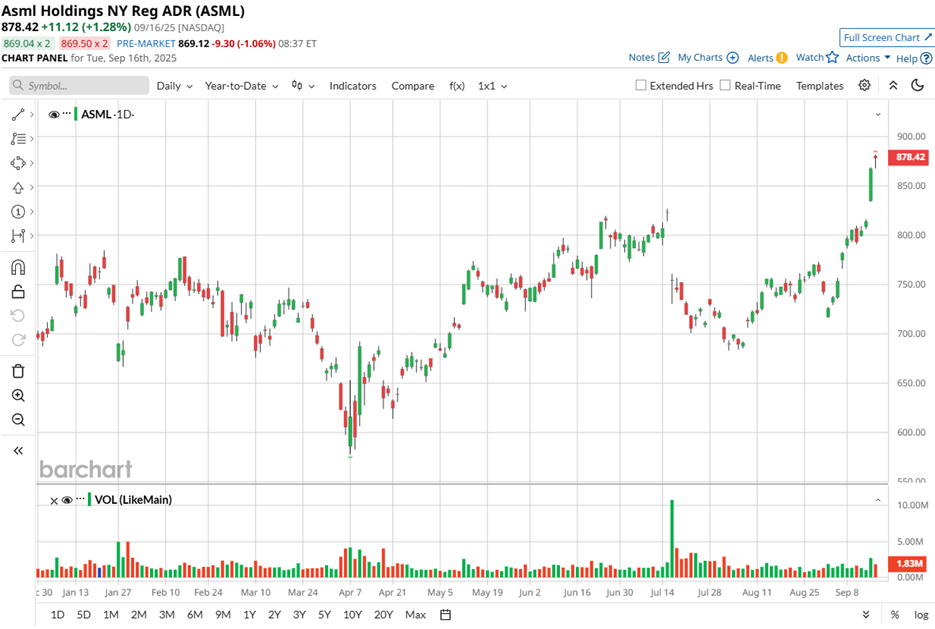
Task: Click the ASML series green color swatch
Action: pos(76,114)
